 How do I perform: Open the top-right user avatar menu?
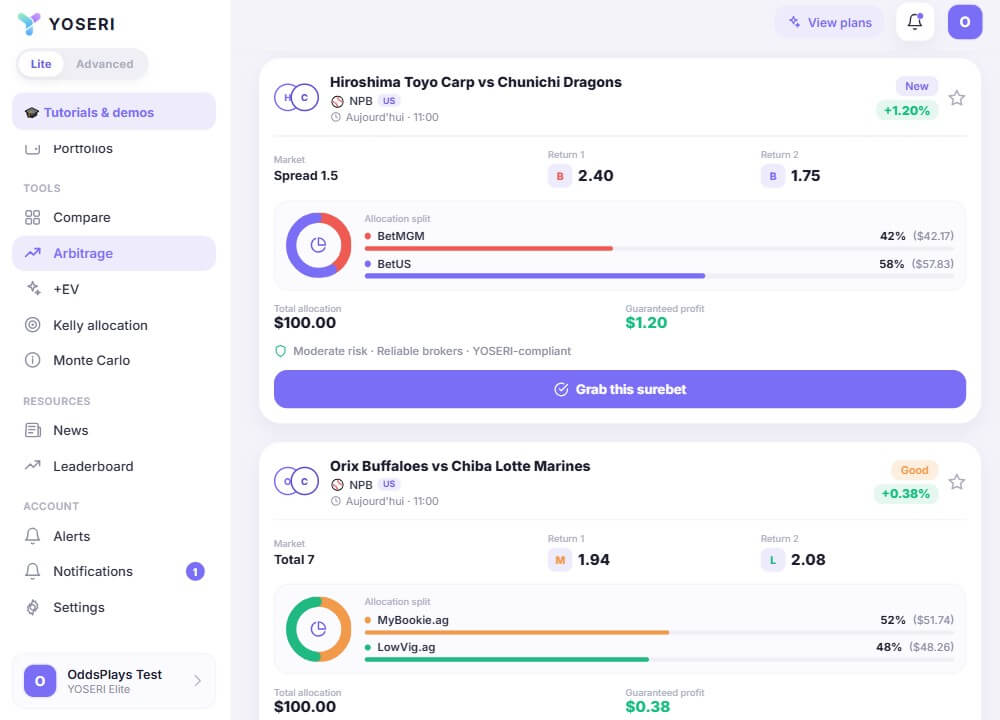tap(965, 22)
